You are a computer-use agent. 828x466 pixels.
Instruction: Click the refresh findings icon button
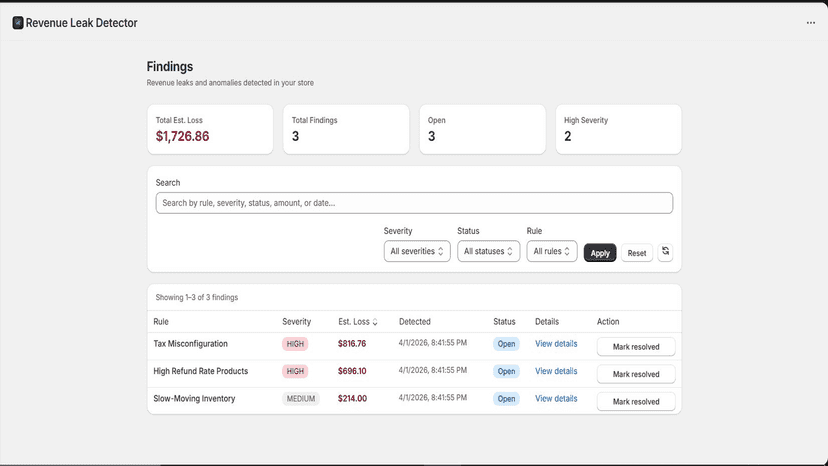pyautogui.click(x=665, y=251)
